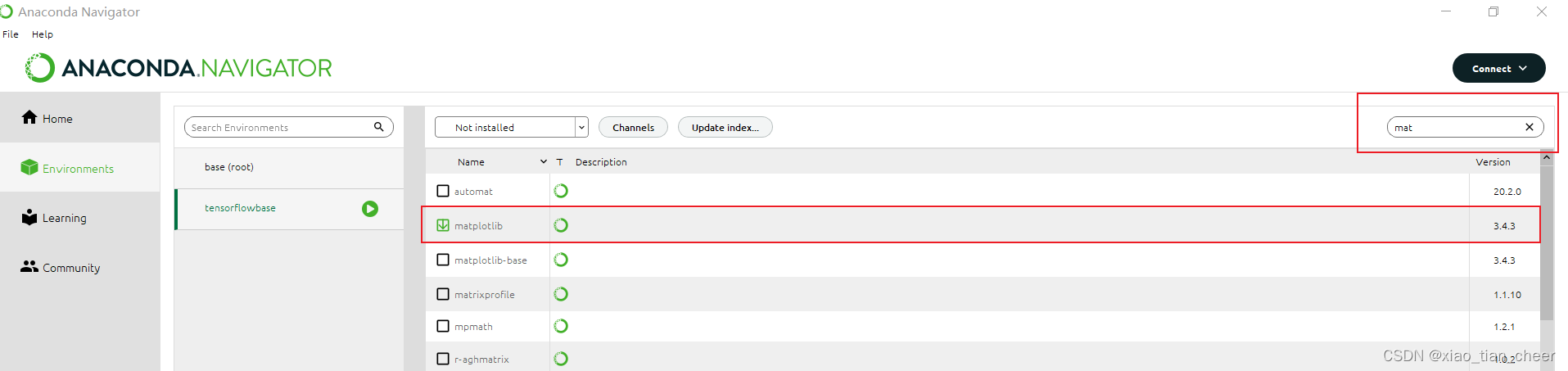Viewport: 1568px width, 371px height.
Task: Restore down the Anaconda Navigator window
Action: point(1493,11)
